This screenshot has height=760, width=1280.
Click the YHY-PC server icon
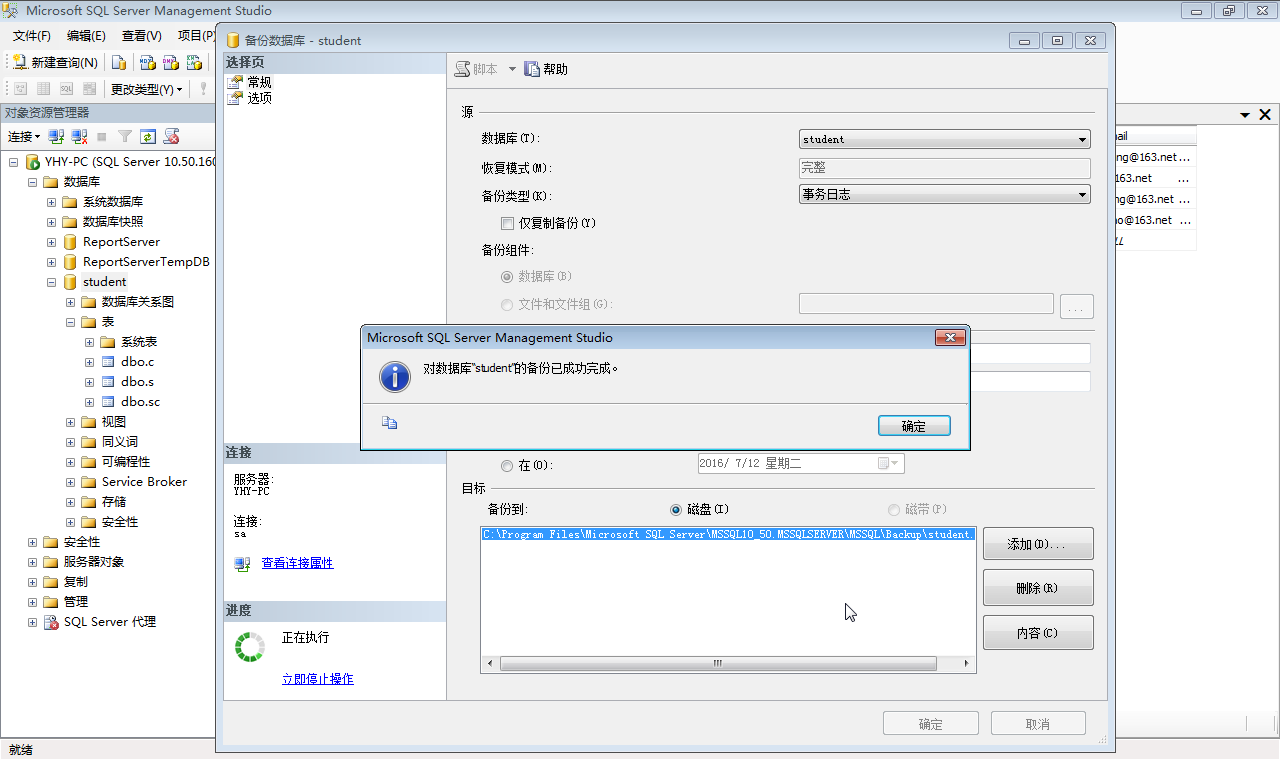(x=33, y=162)
